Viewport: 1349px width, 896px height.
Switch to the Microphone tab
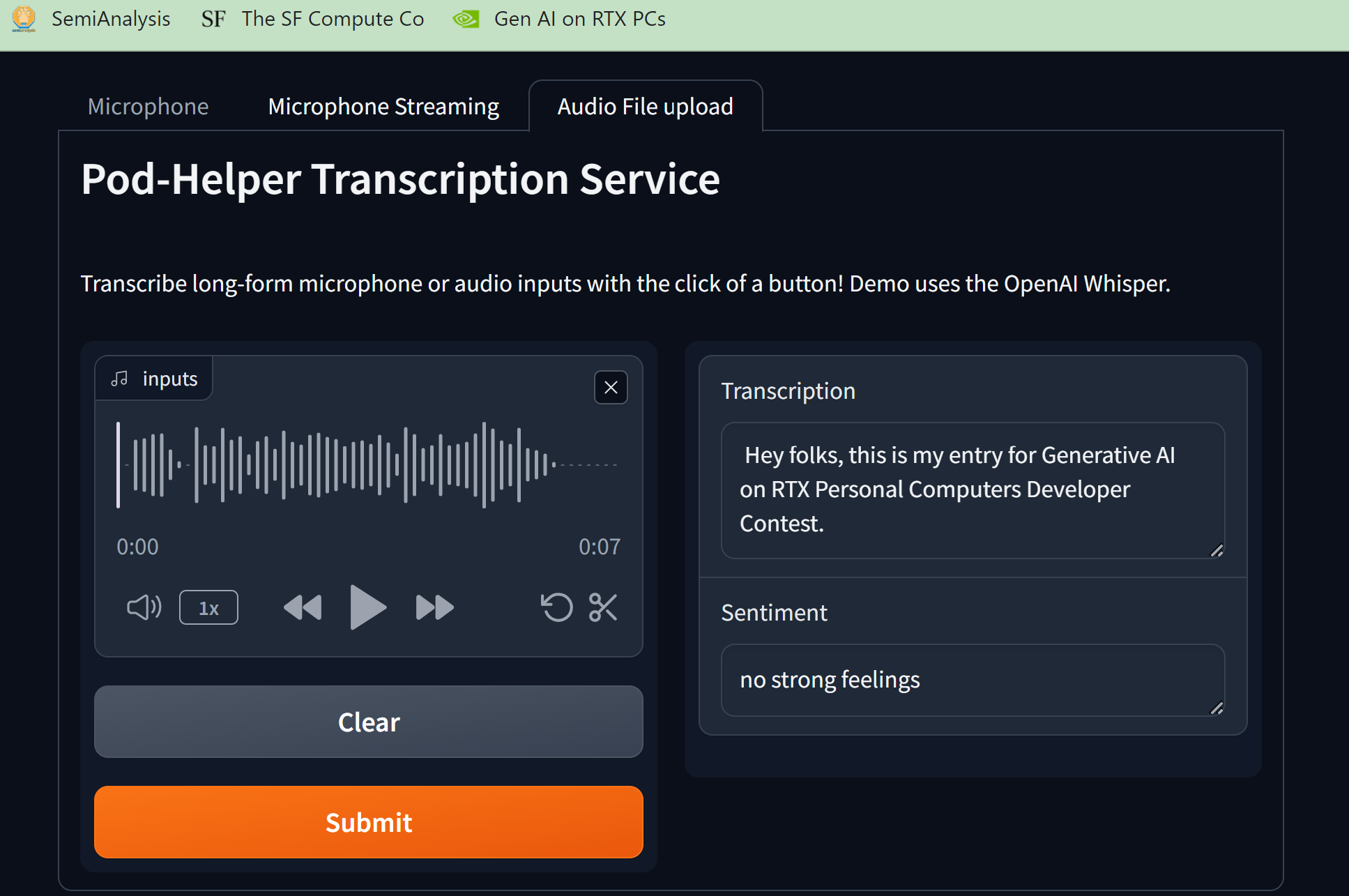[x=148, y=107]
